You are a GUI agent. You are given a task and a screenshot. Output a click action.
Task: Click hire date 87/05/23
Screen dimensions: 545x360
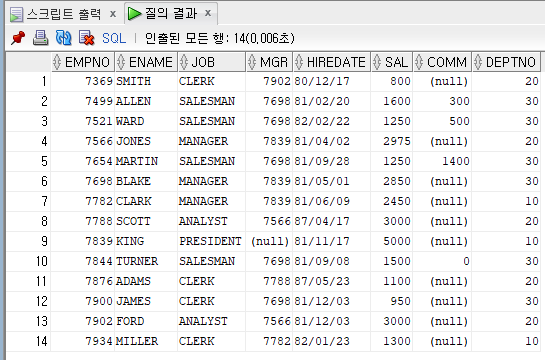tap(332, 281)
